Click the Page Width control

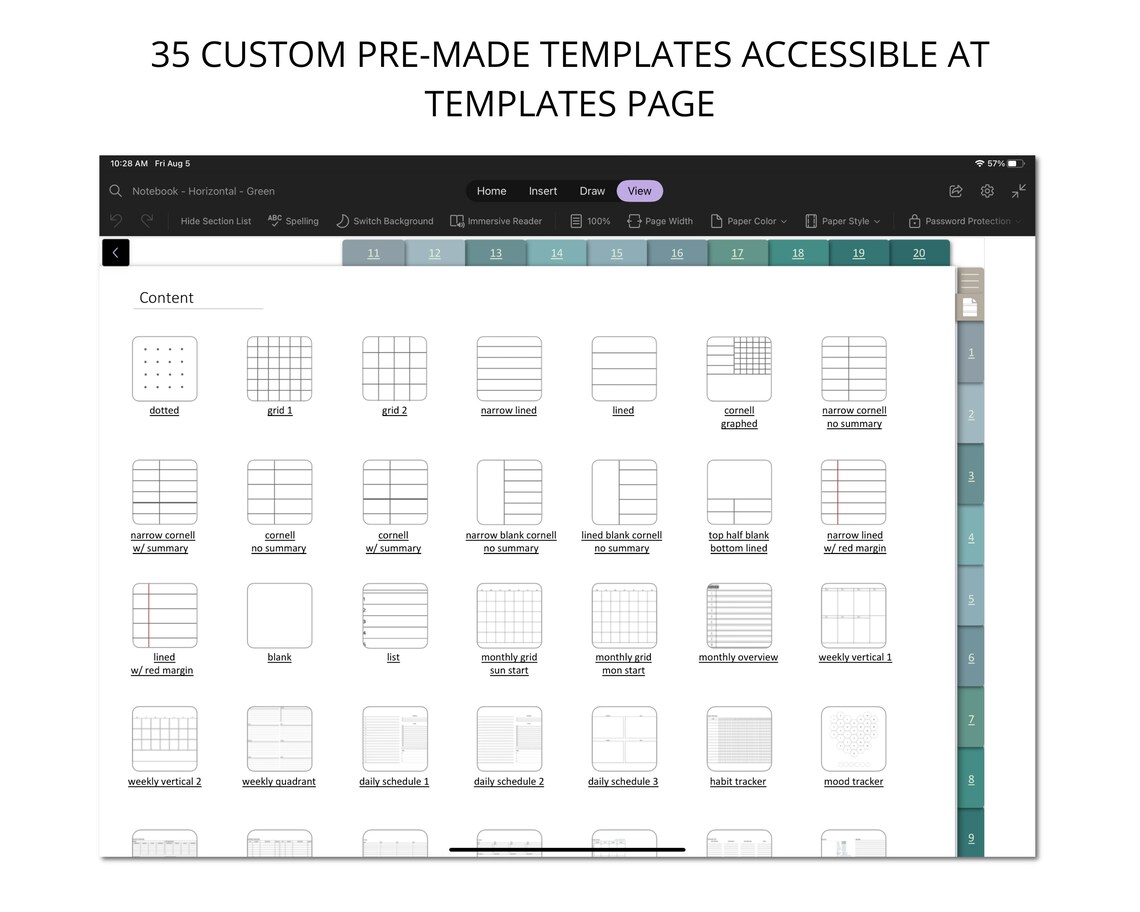pos(660,221)
